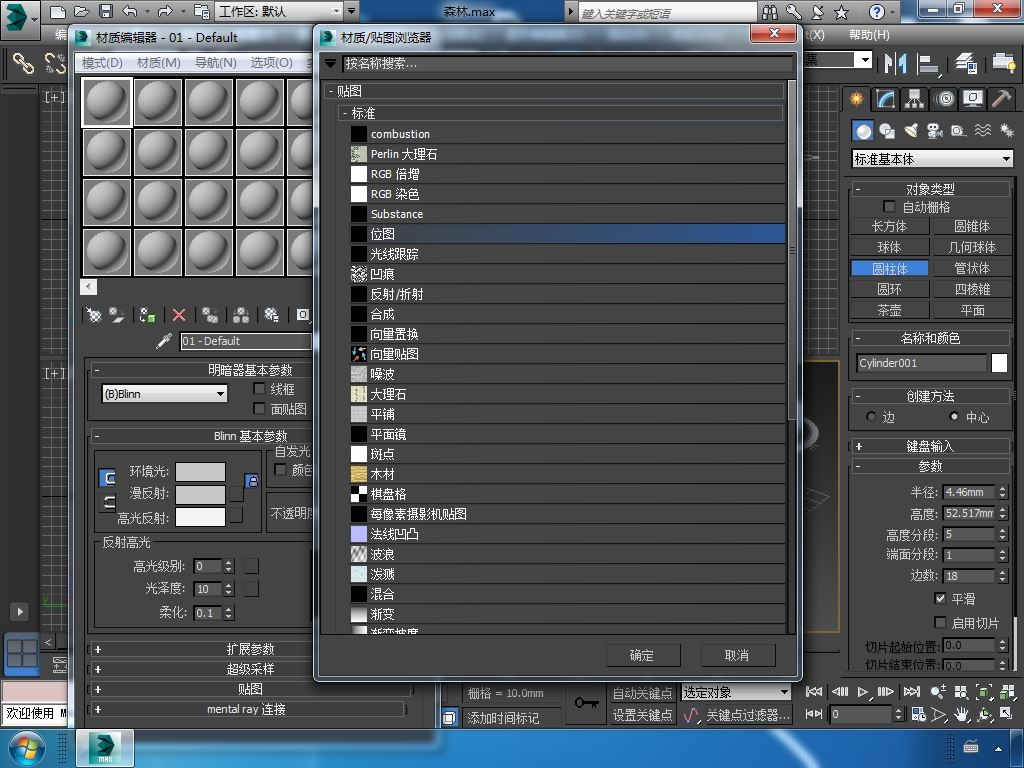This screenshot has width=1024, height=768.
Task: Click the white Cylinder001 object color swatch
Action: pos(999,362)
